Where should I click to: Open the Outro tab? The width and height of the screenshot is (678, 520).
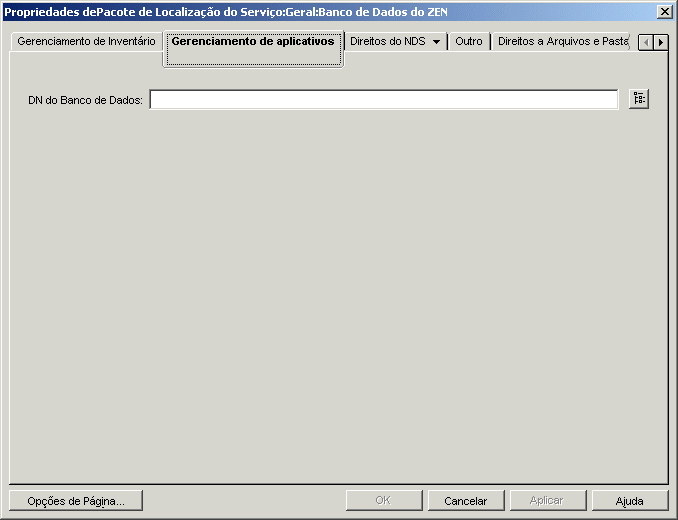click(469, 41)
